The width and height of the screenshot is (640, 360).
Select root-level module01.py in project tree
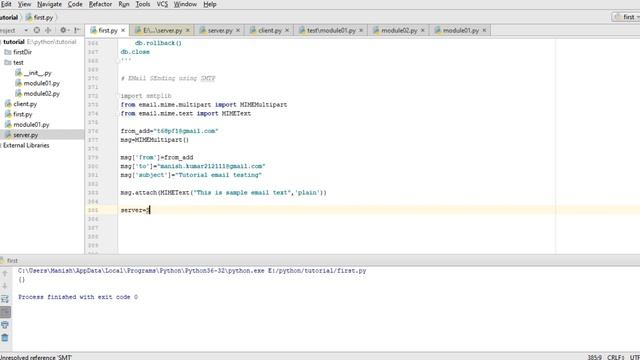[31, 124]
